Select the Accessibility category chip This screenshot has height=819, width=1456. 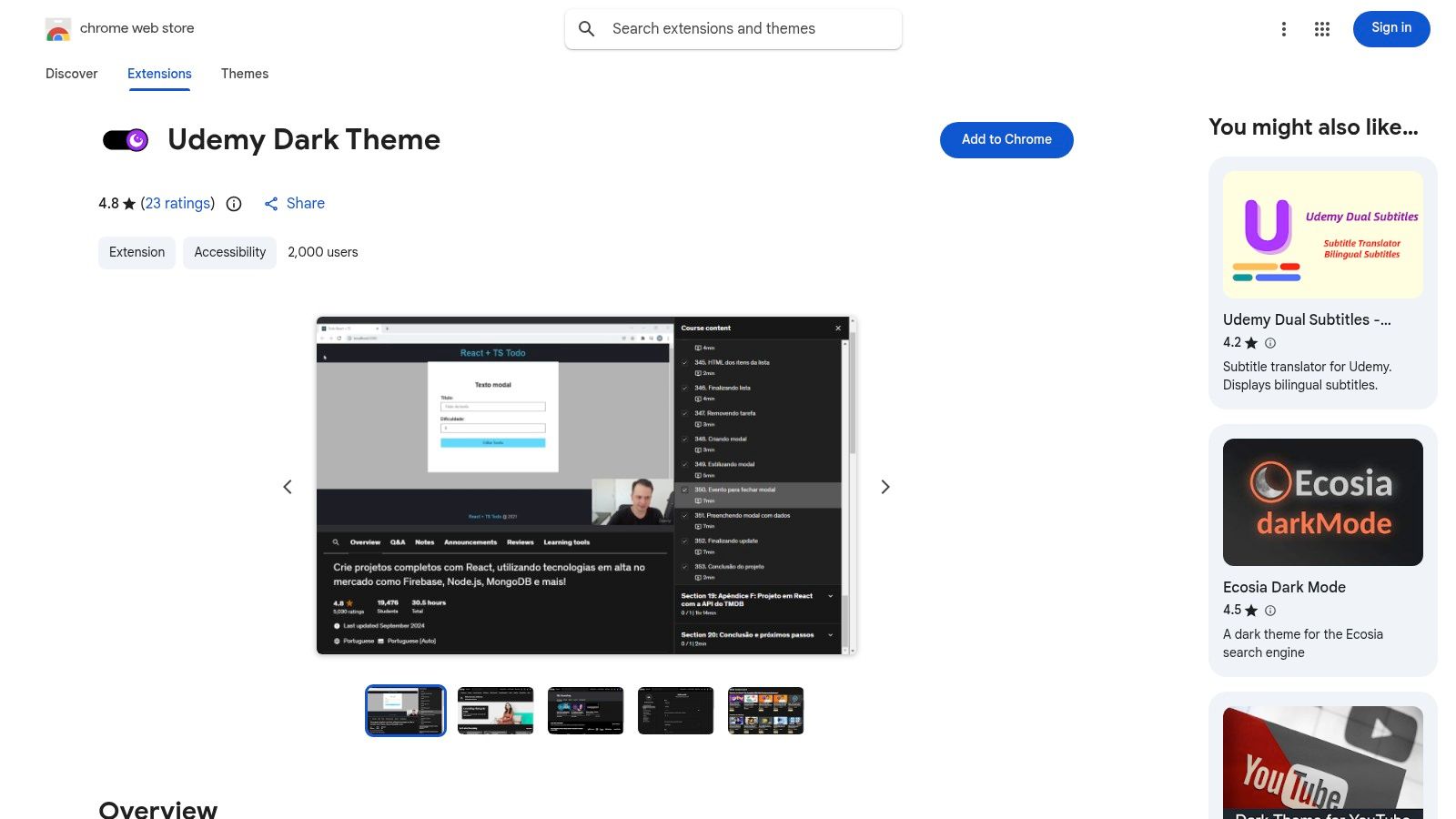[x=229, y=252]
